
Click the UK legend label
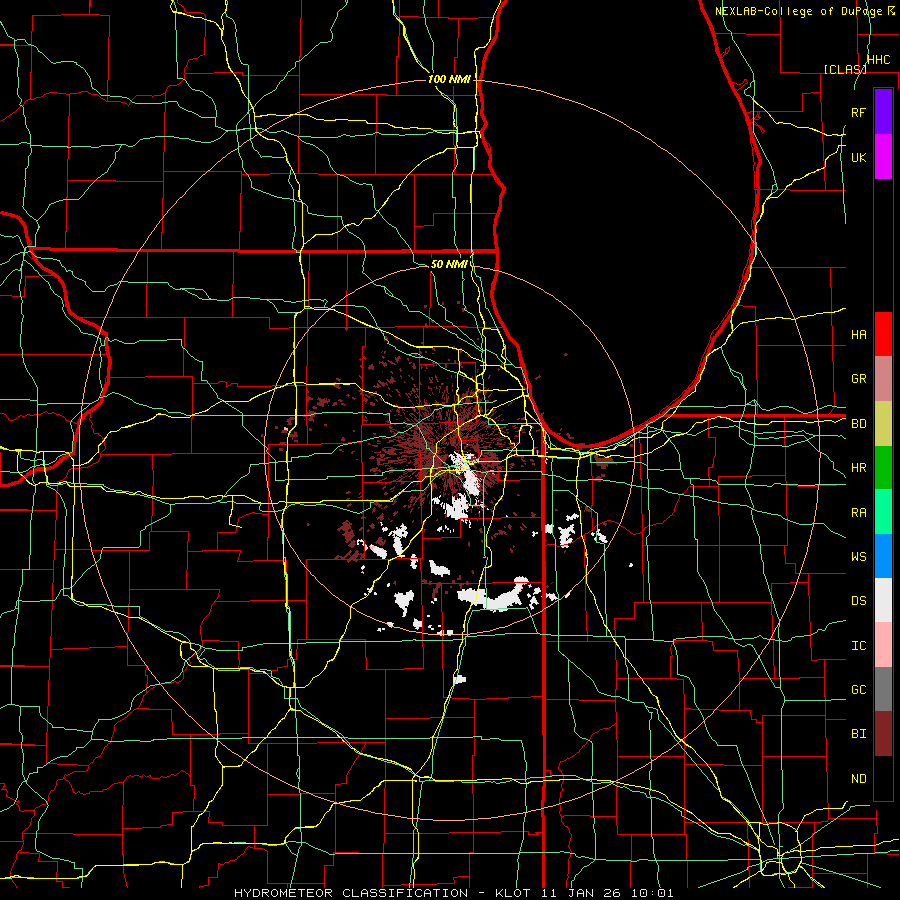coord(859,157)
